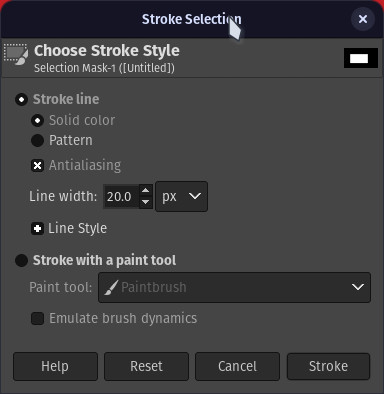Close the Stroke Selection dialog
The image size is (384, 394).
pyautogui.click(x=363, y=19)
